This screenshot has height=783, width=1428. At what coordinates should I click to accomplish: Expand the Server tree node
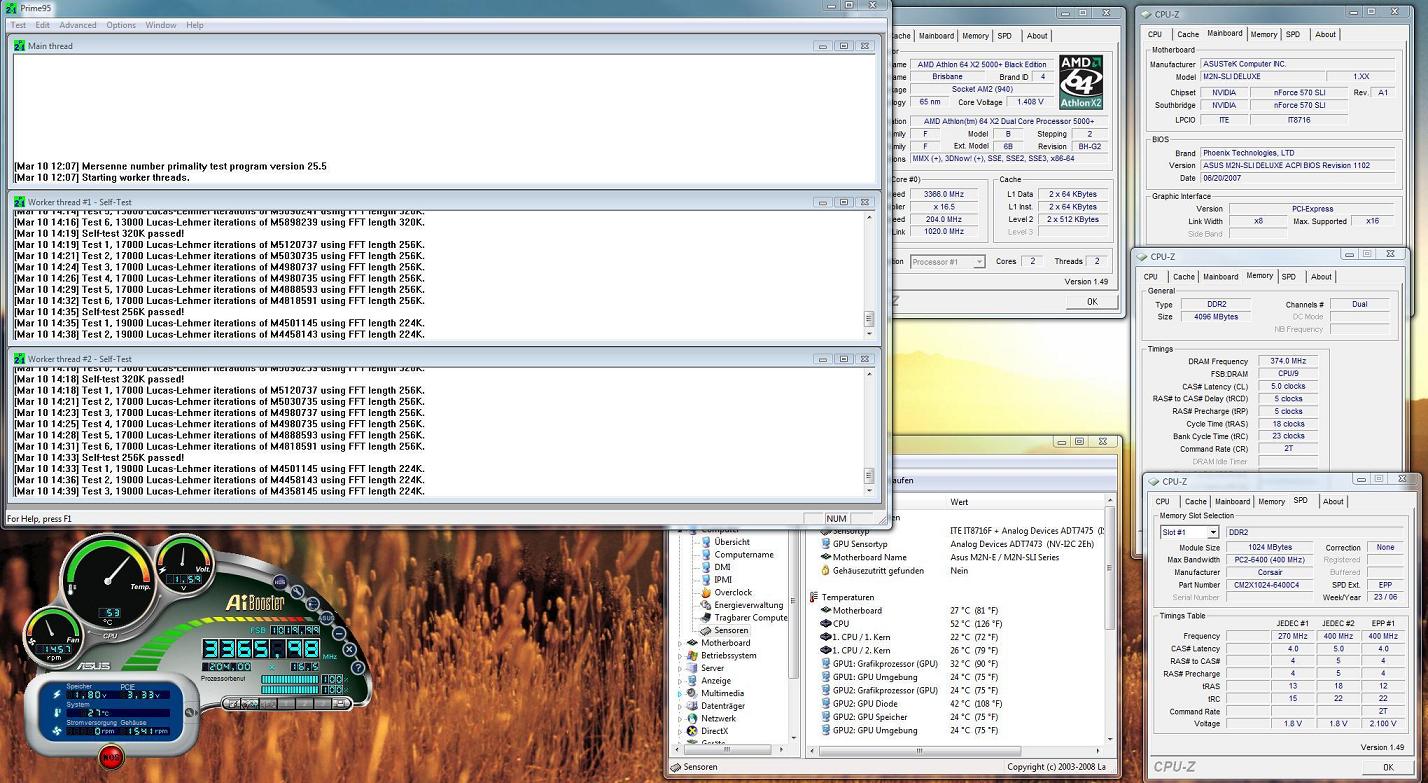tap(679, 668)
